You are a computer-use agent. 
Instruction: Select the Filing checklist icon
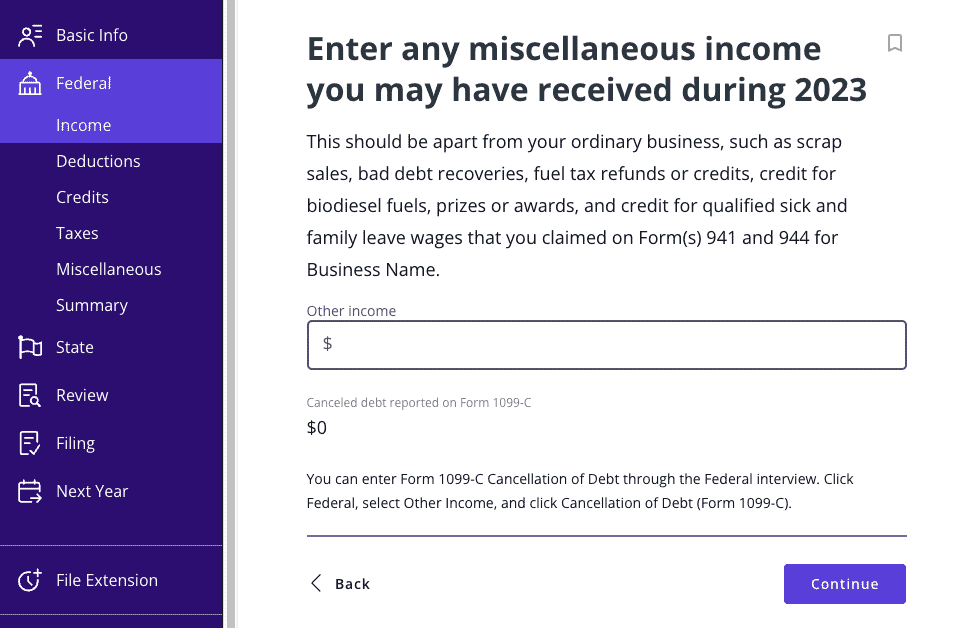30,443
